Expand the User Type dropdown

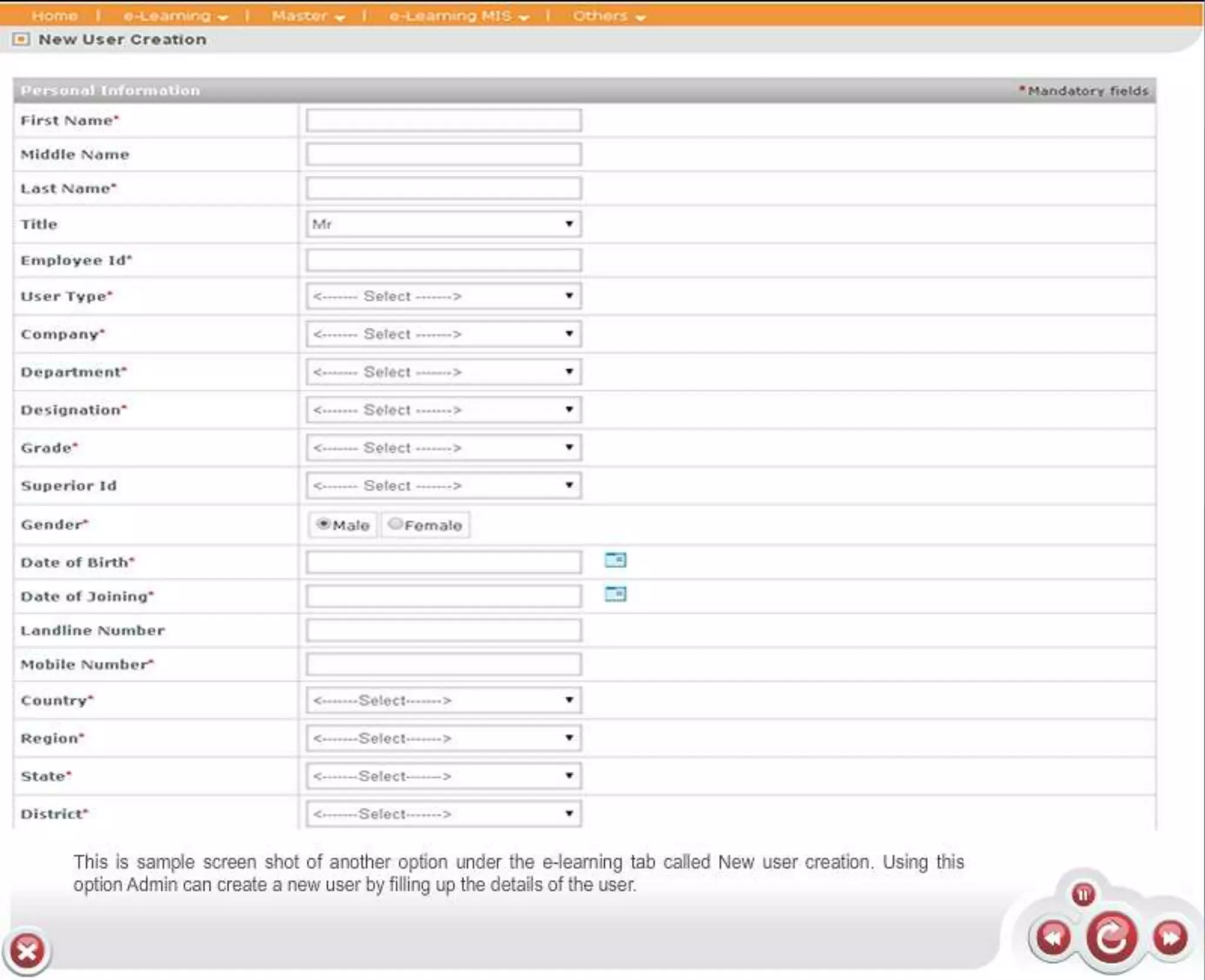[x=444, y=296]
